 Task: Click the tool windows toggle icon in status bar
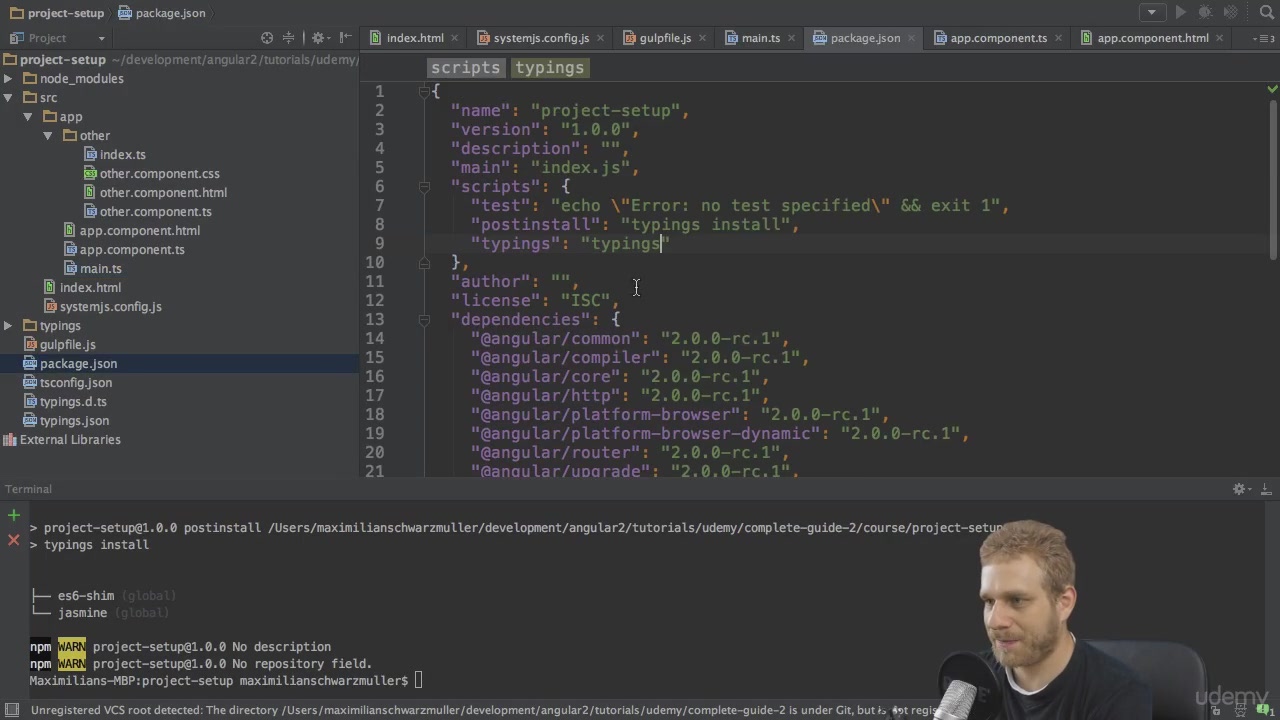pos(10,710)
